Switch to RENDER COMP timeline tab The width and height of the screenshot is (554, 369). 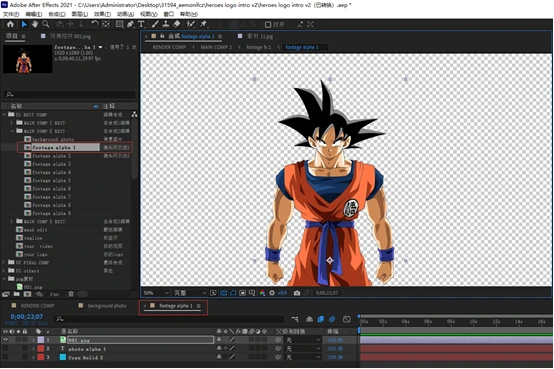37,306
